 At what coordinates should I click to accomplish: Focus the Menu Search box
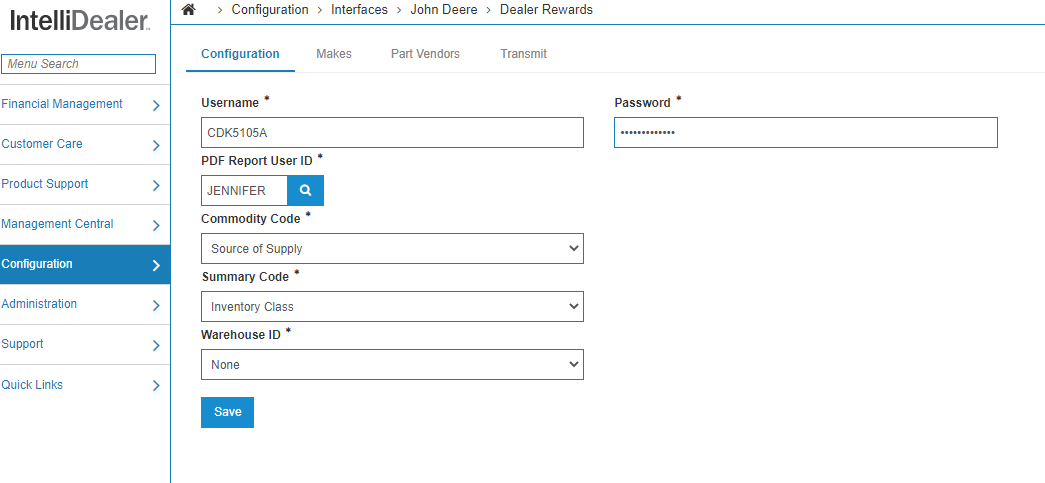(79, 64)
